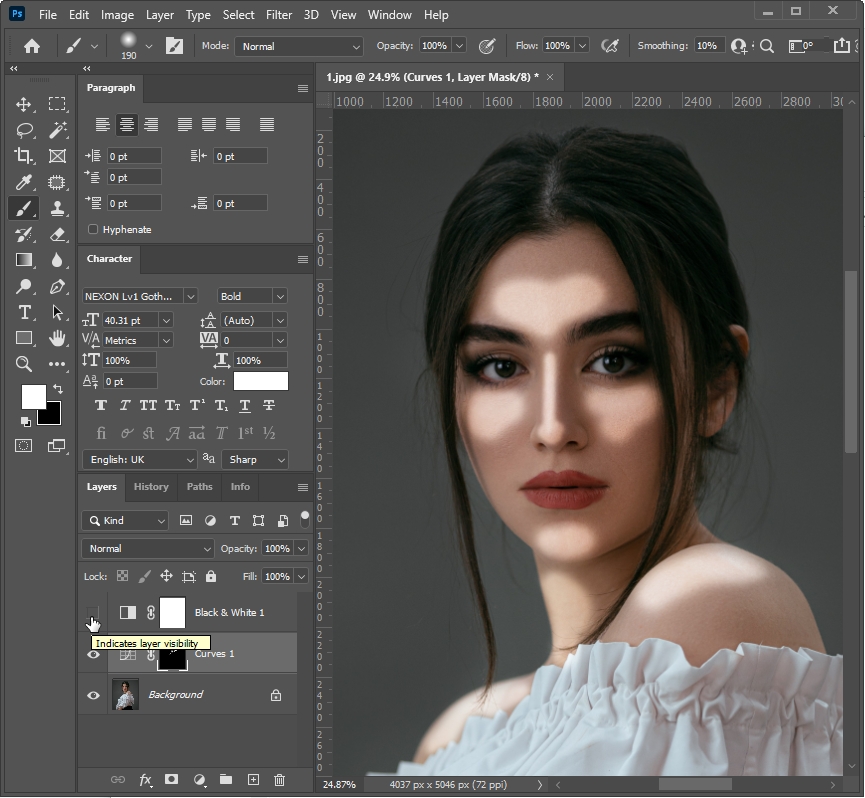Image resolution: width=865 pixels, height=798 pixels.
Task: Select the Hand tool
Action: point(57,338)
